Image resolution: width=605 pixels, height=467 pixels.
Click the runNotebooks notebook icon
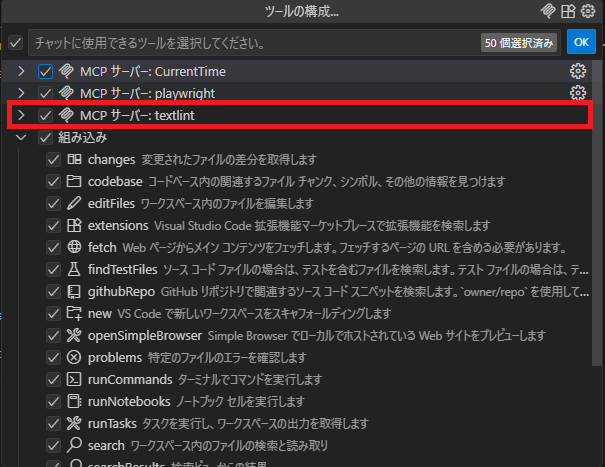(x=74, y=401)
